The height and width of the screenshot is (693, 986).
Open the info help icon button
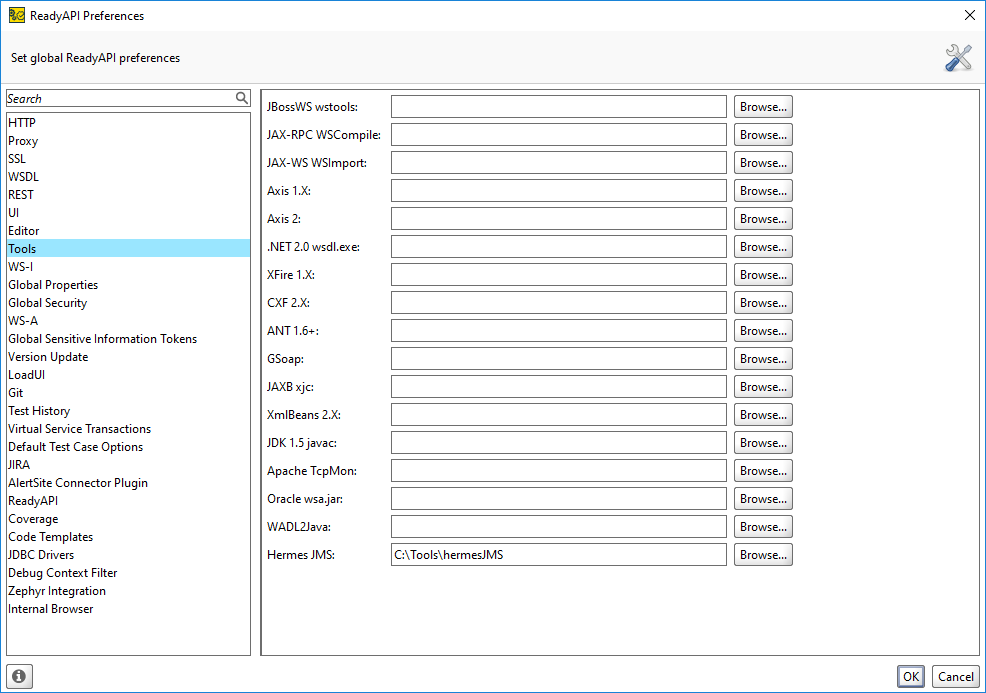pos(19,676)
